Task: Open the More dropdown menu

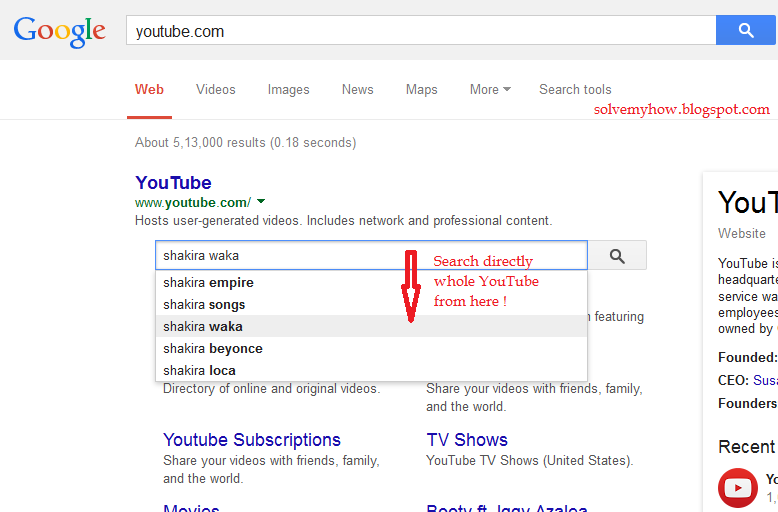Action: pyautogui.click(x=490, y=89)
